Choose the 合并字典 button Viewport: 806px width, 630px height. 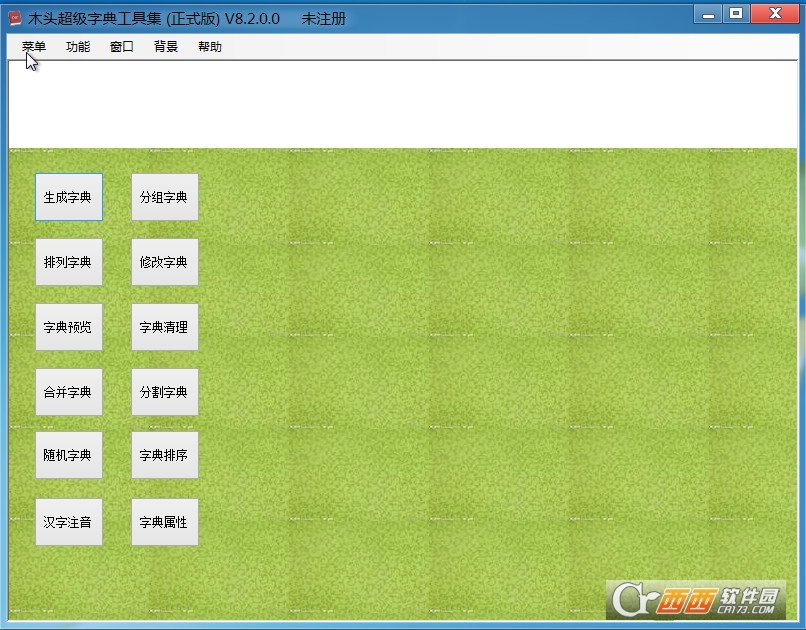pos(69,392)
